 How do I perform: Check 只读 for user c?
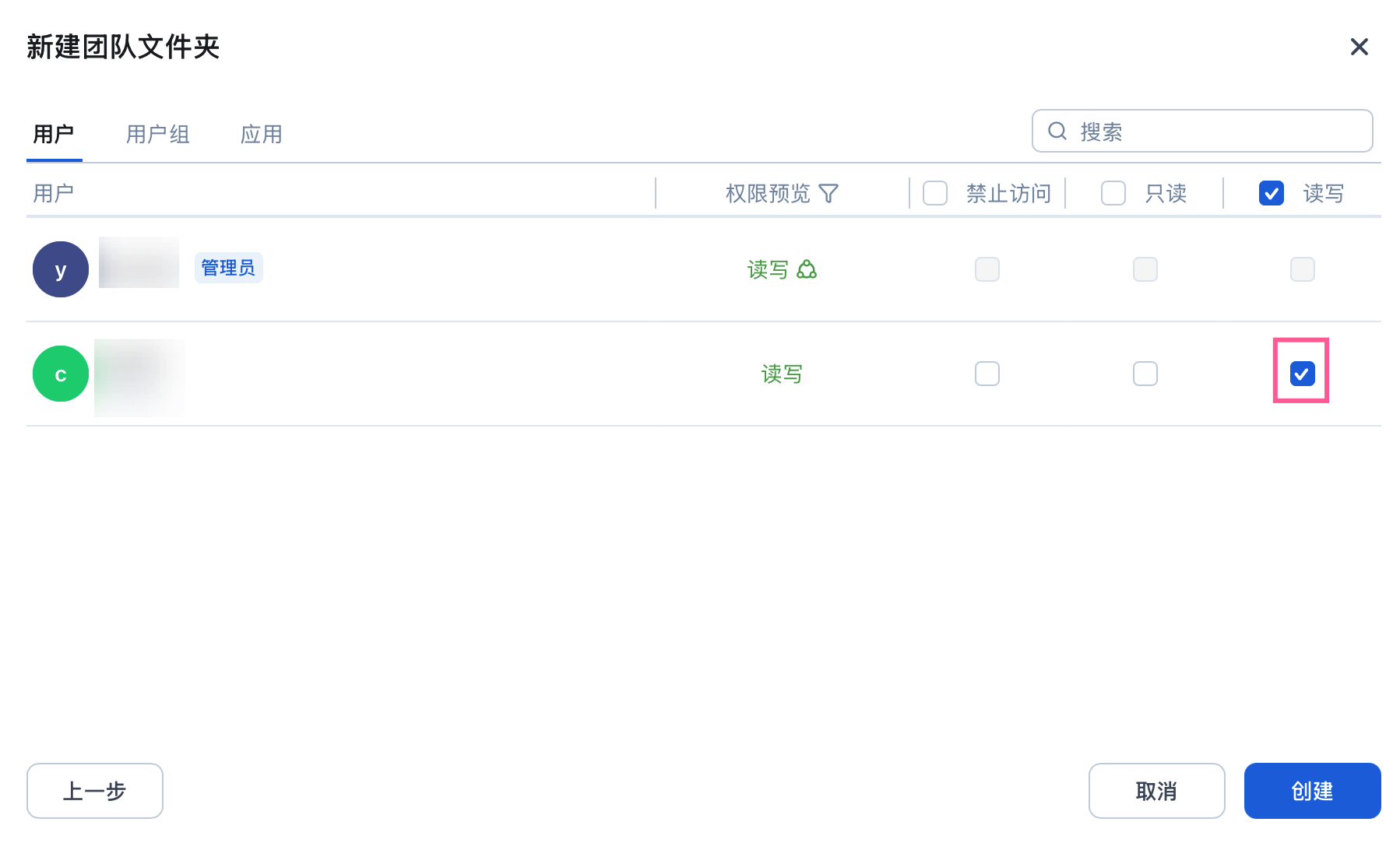(1145, 374)
